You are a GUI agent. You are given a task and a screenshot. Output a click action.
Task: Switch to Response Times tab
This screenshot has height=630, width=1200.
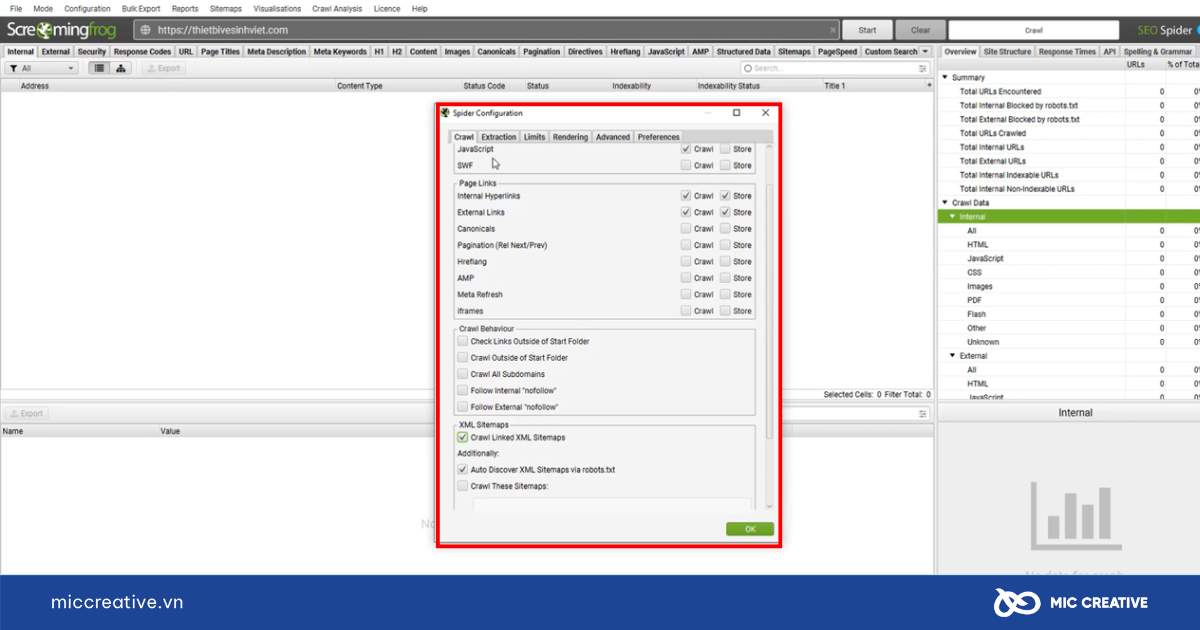click(1067, 52)
